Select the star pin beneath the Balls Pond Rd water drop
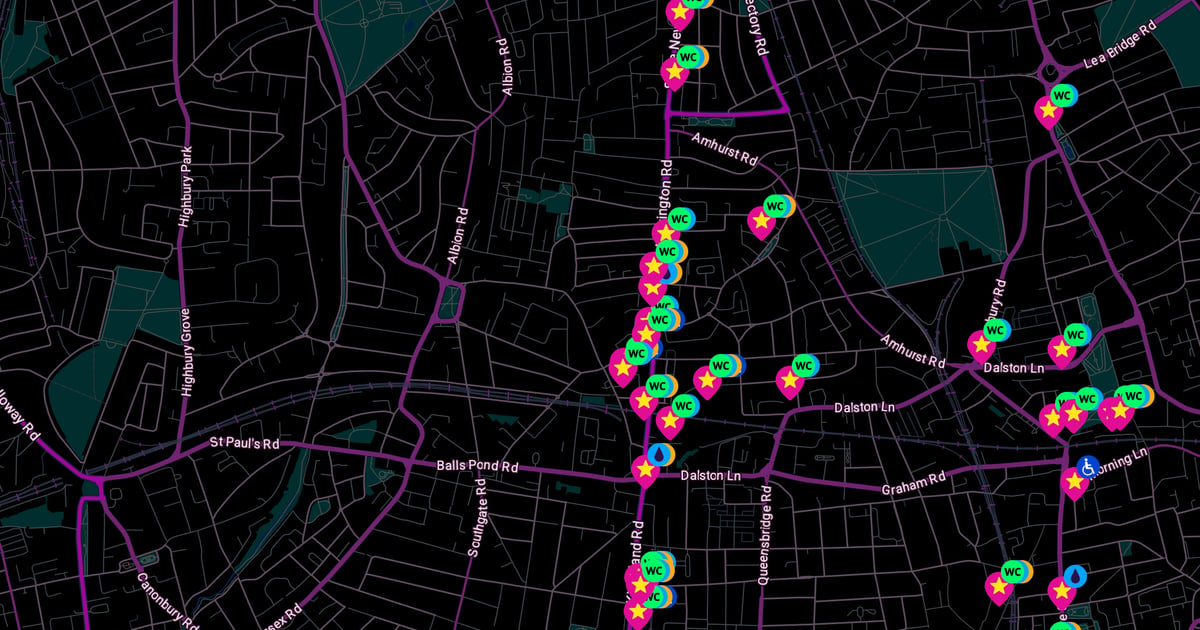The image size is (1200, 630). click(x=645, y=471)
